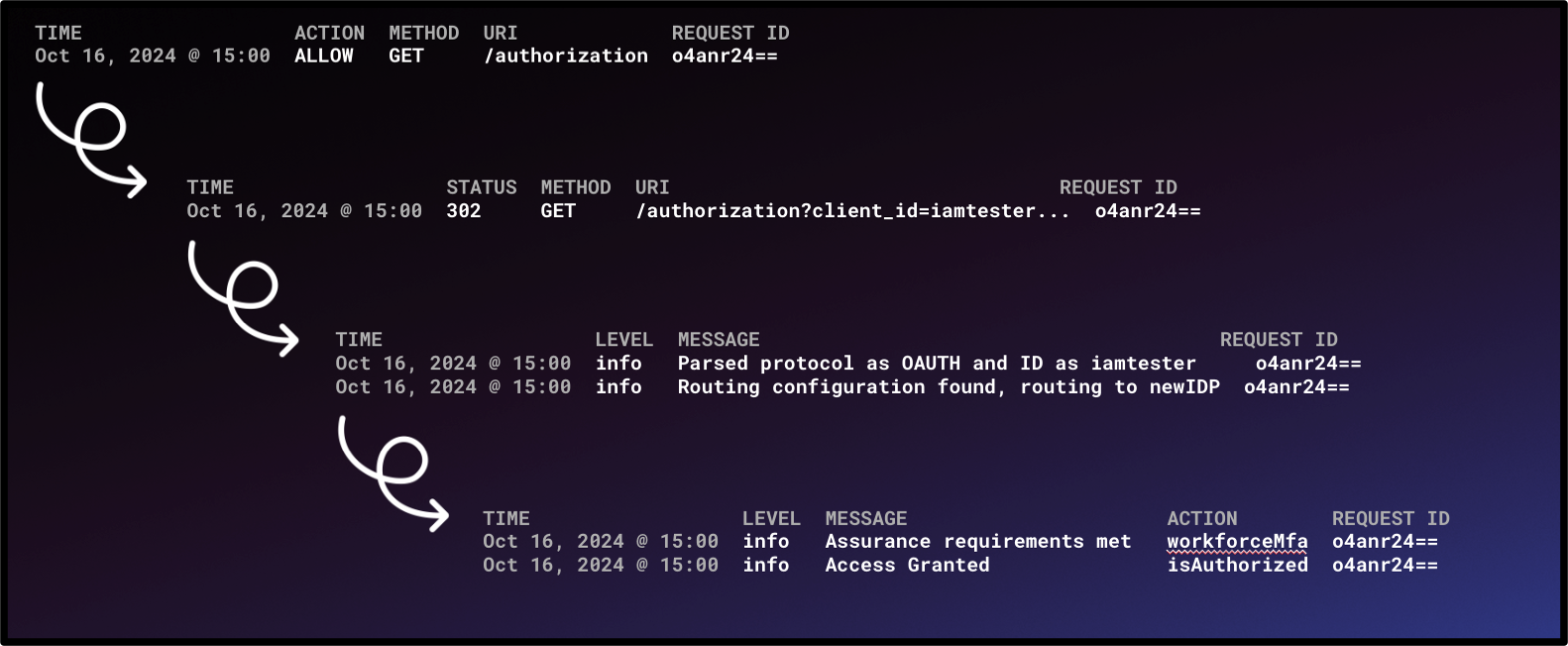Image resolution: width=1568 pixels, height=646 pixels.
Task: Click the isAuthorized action value
Action: pos(1237,566)
